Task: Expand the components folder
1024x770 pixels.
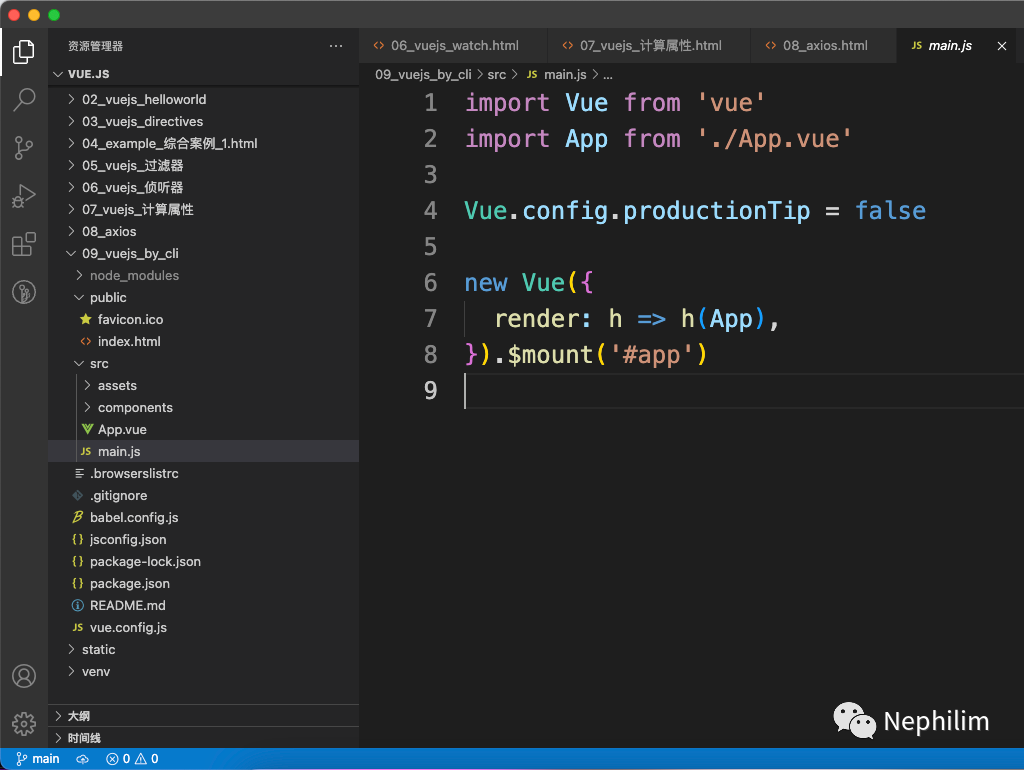Action: click(203, 408)
